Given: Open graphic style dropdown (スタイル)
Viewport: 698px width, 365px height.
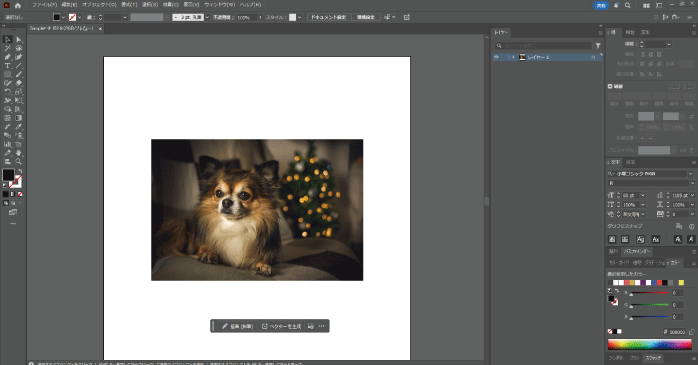Looking at the screenshot, I should (x=299, y=17).
